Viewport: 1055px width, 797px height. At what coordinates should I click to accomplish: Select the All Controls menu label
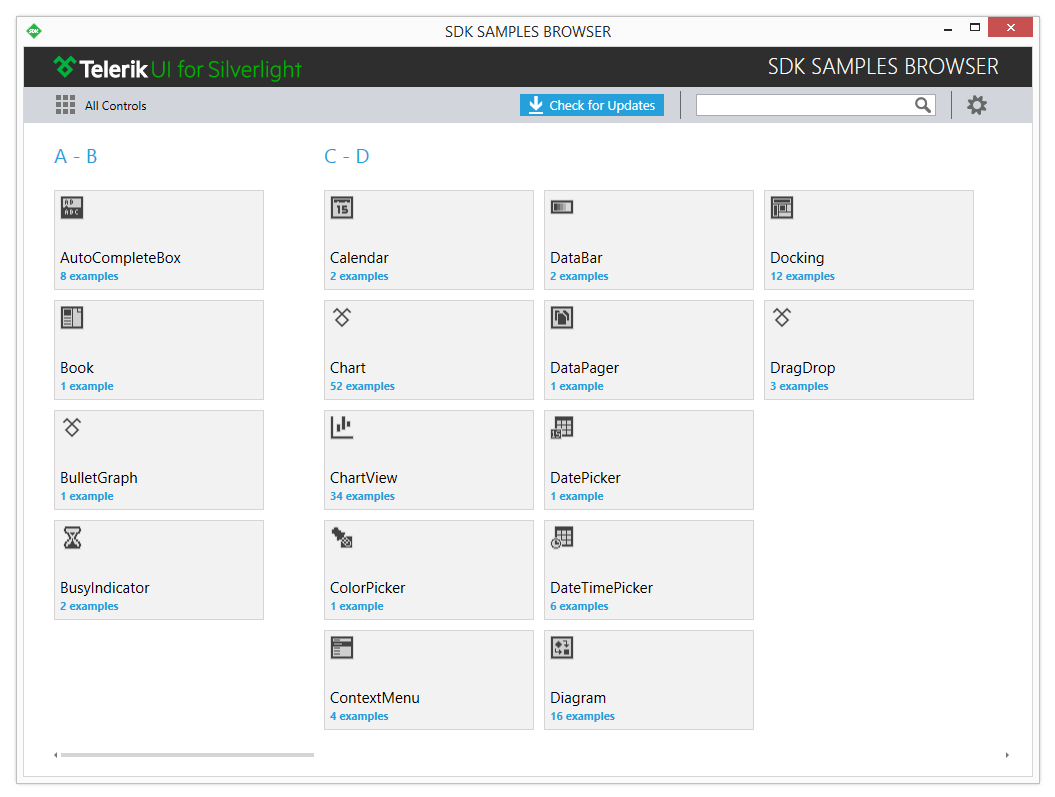tap(115, 106)
